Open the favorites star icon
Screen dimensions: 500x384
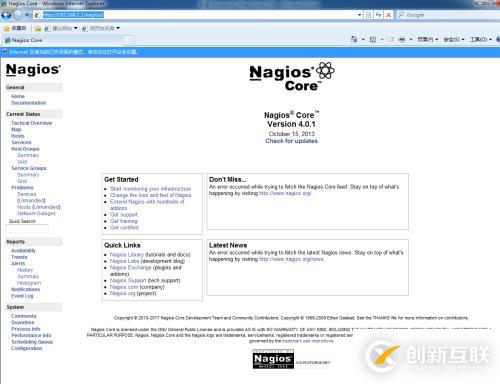(x=6, y=28)
